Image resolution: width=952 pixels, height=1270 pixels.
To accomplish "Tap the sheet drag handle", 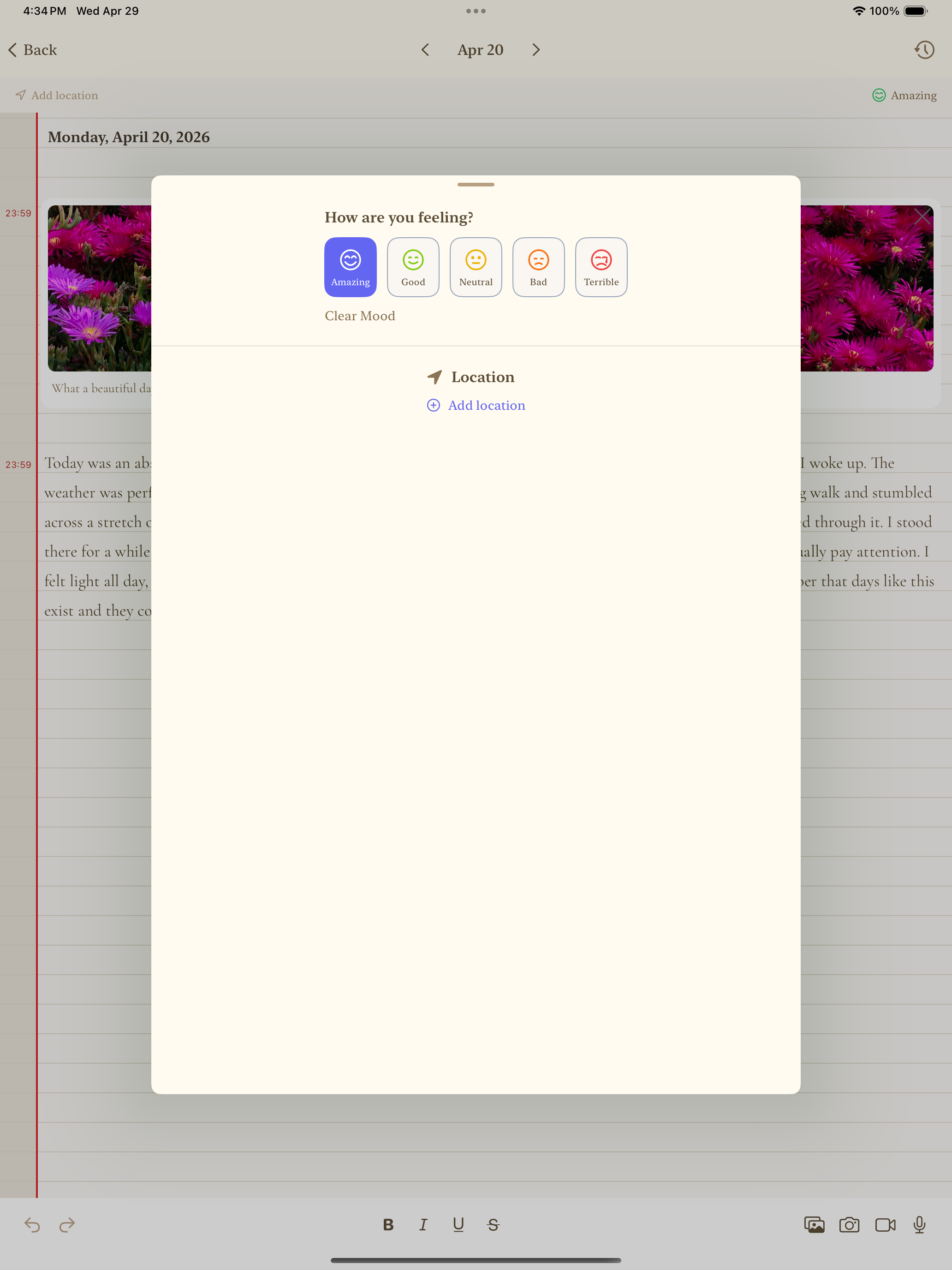I will (x=476, y=184).
